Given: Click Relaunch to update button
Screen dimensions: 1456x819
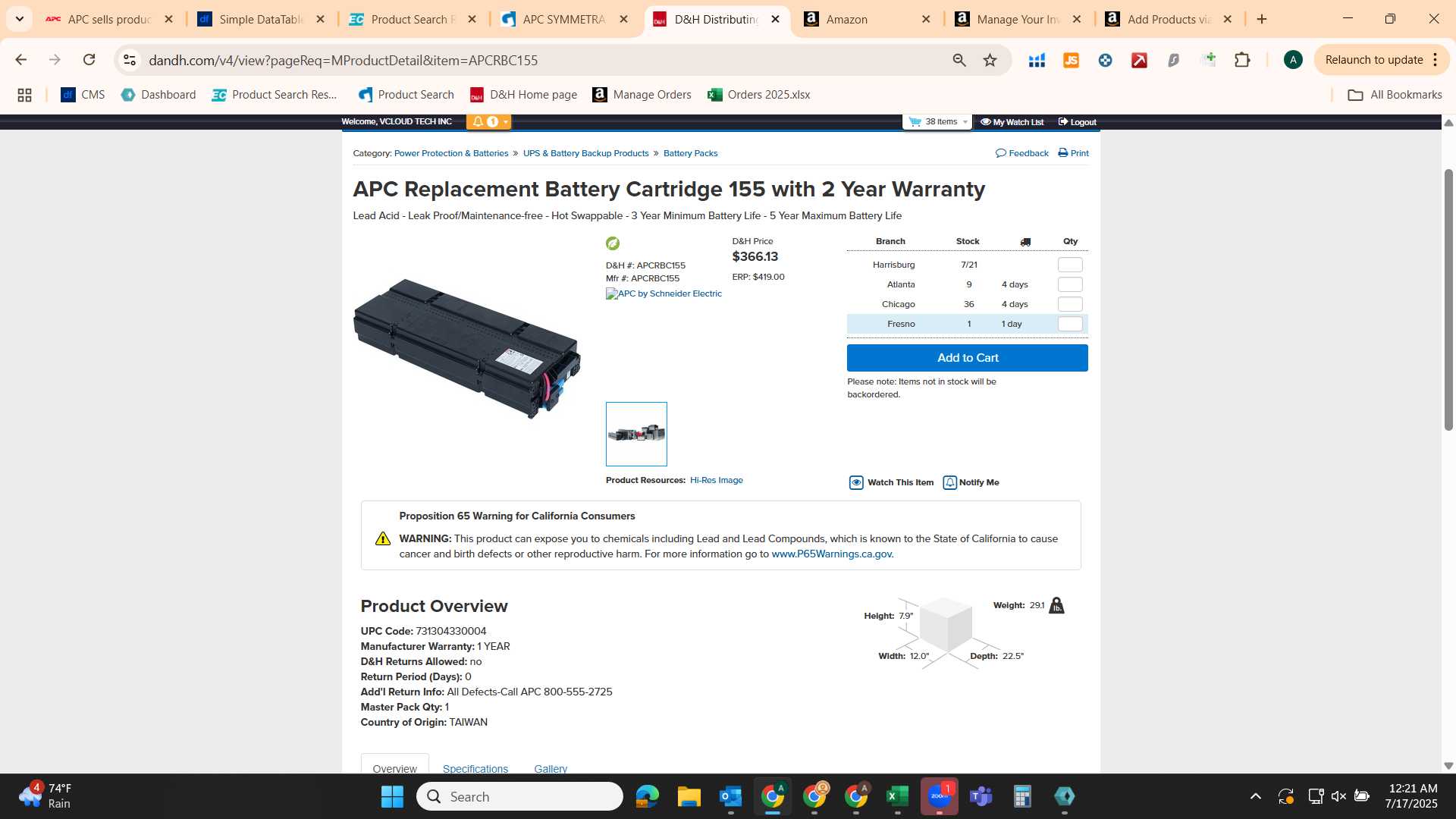Looking at the screenshot, I should pos(1373,60).
